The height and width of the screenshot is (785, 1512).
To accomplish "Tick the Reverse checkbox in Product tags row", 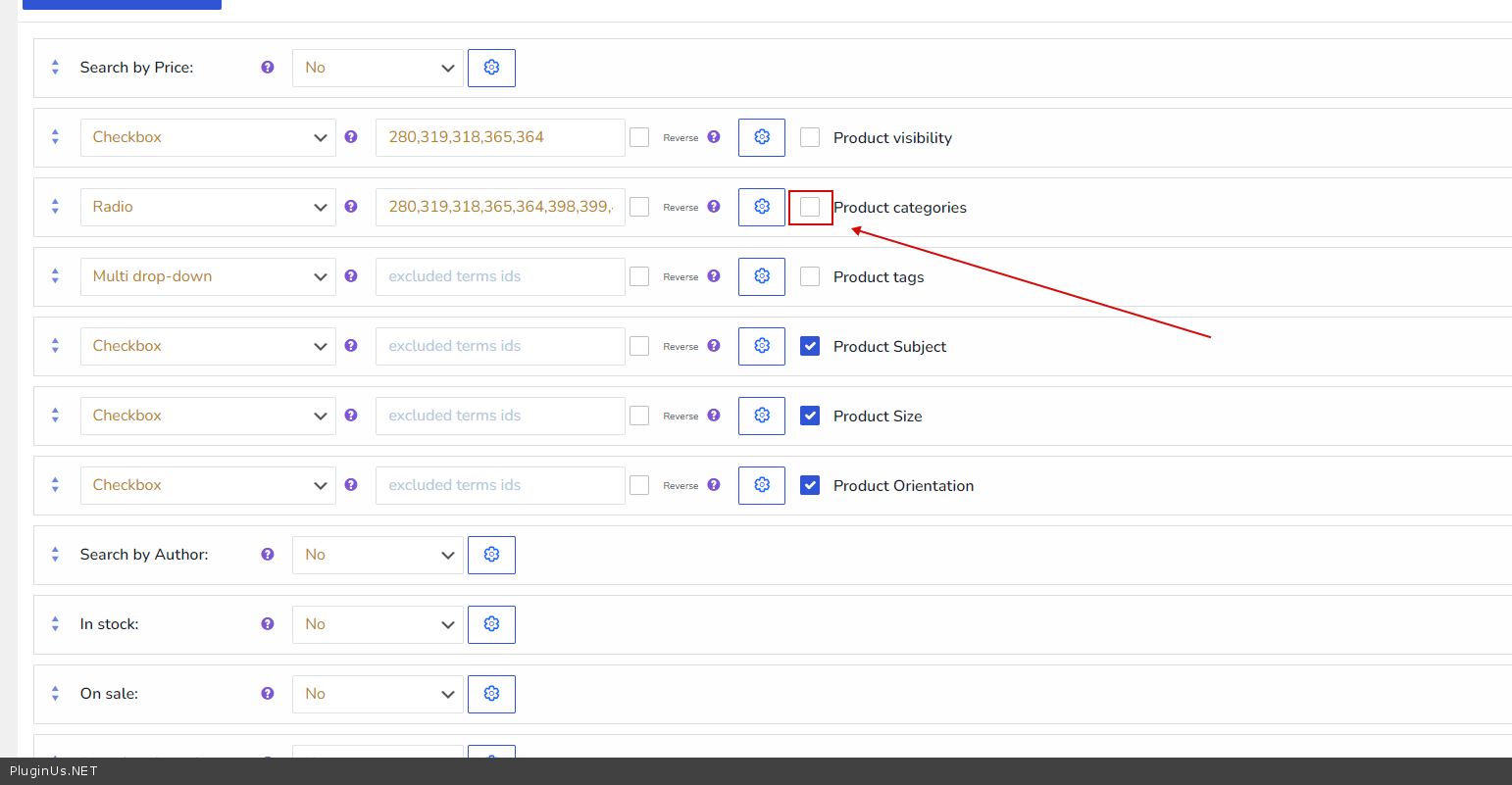I will (639, 276).
